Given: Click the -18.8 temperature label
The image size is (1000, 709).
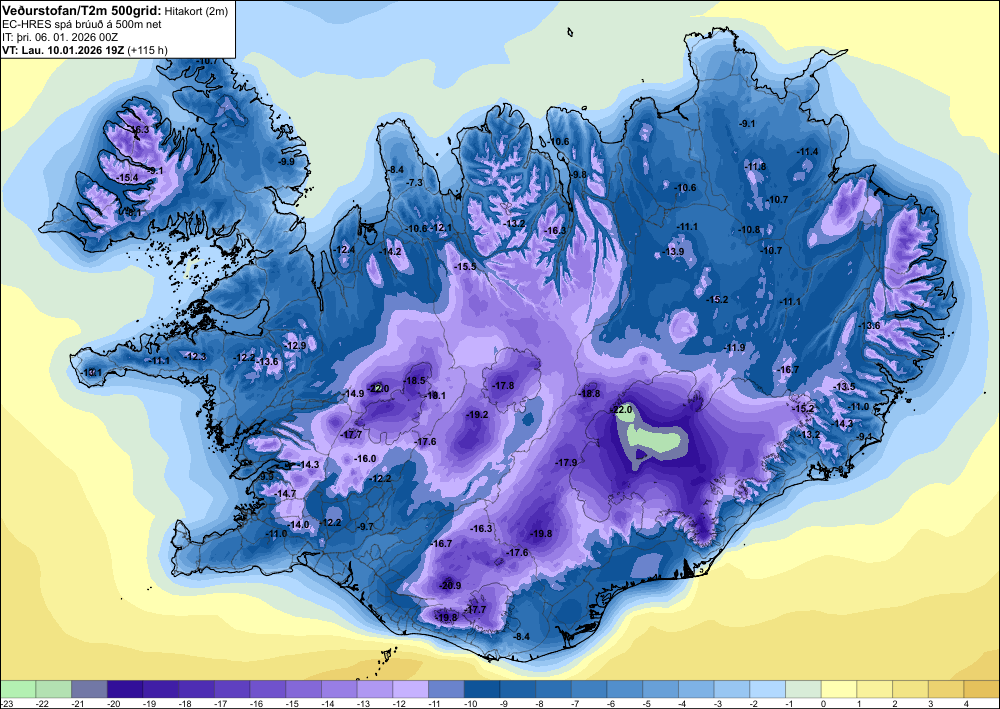Looking at the screenshot, I should pos(589,393).
